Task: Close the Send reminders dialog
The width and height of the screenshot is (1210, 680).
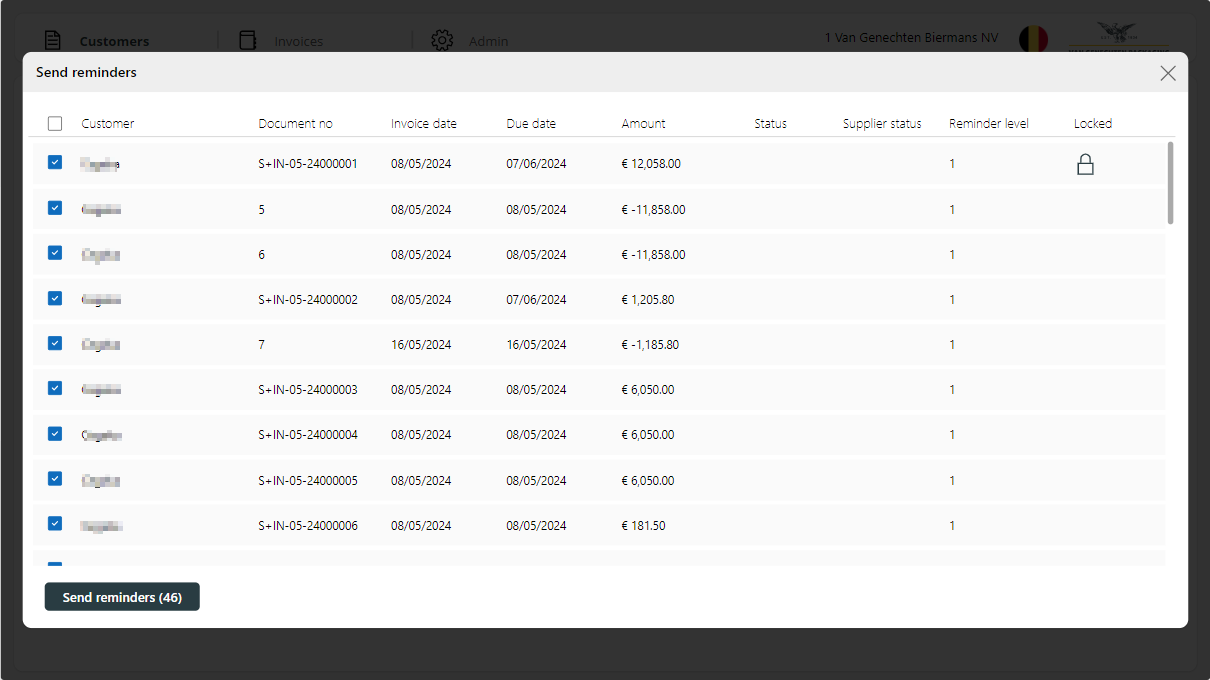Action: (x=1168, y=73)
